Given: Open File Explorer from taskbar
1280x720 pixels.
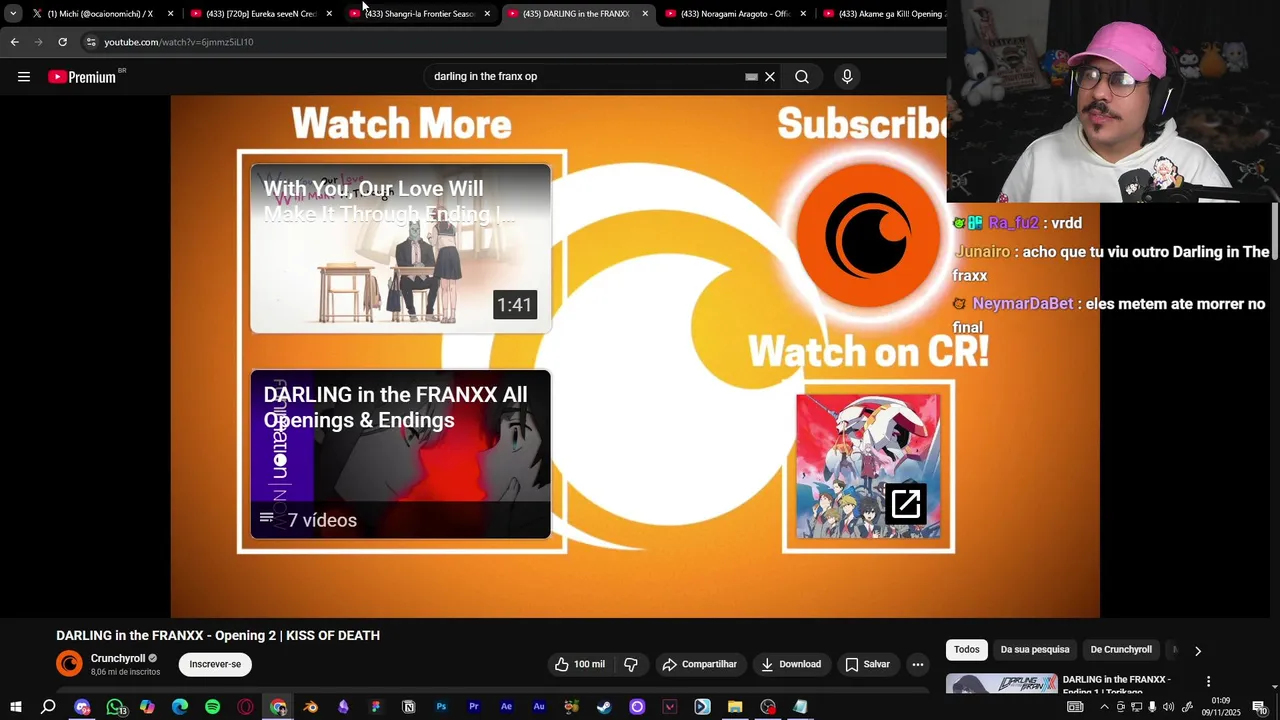Looking at the screenshot, I should pos(735,707).
